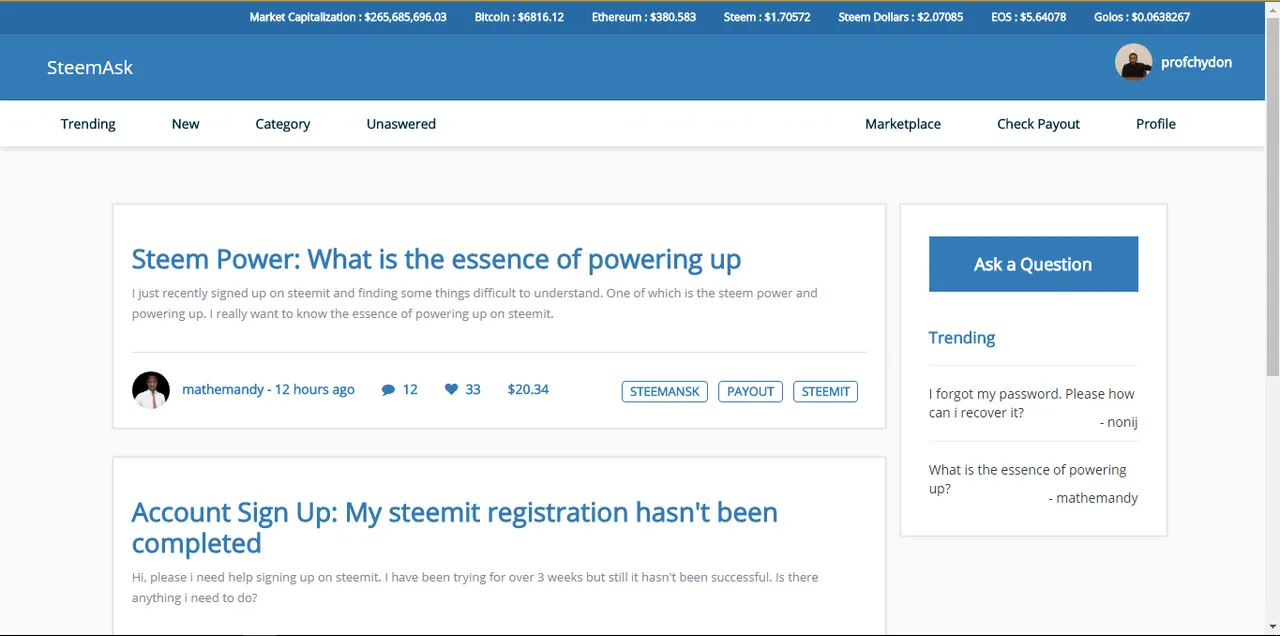Open trending question about forgotten password
This screenshot has height=636, width=1280.
click(x=1031, y=403)
